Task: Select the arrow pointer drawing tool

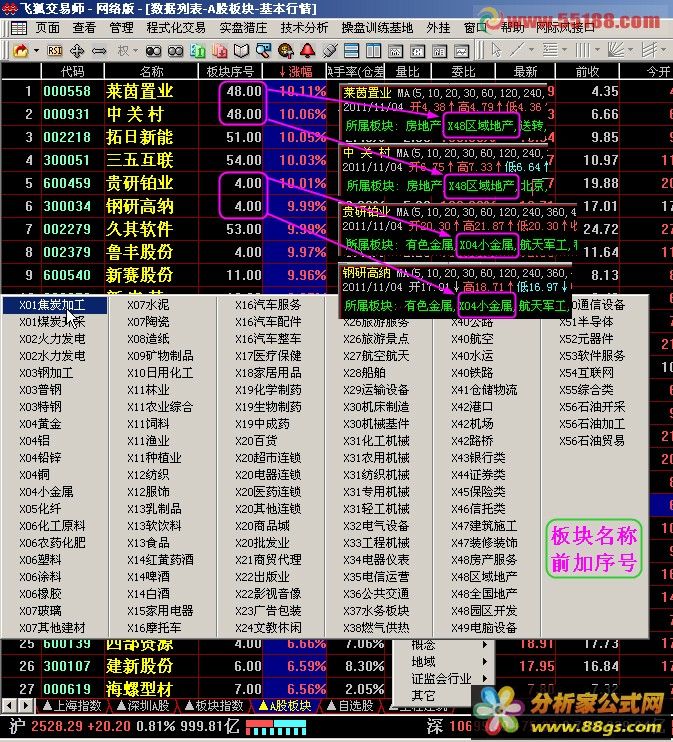Action: coord(496,50)
